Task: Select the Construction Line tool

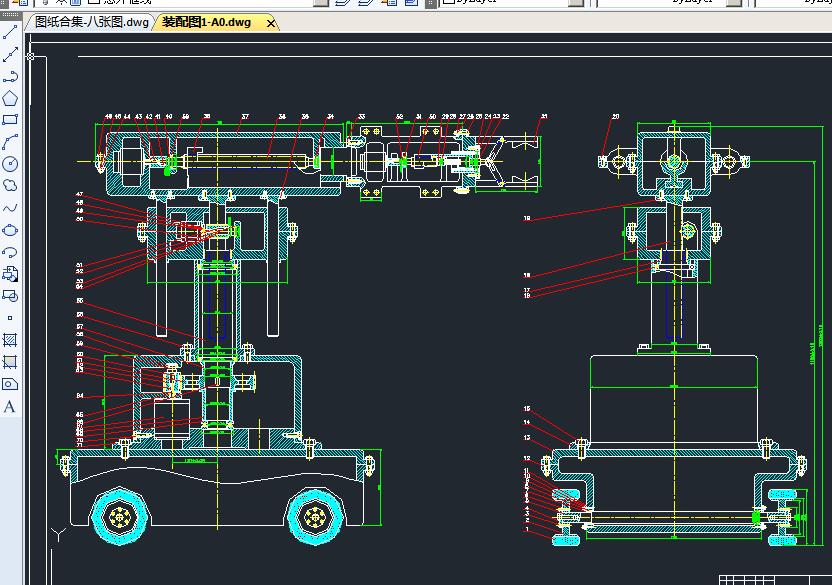Action: (x=10, y=55)
